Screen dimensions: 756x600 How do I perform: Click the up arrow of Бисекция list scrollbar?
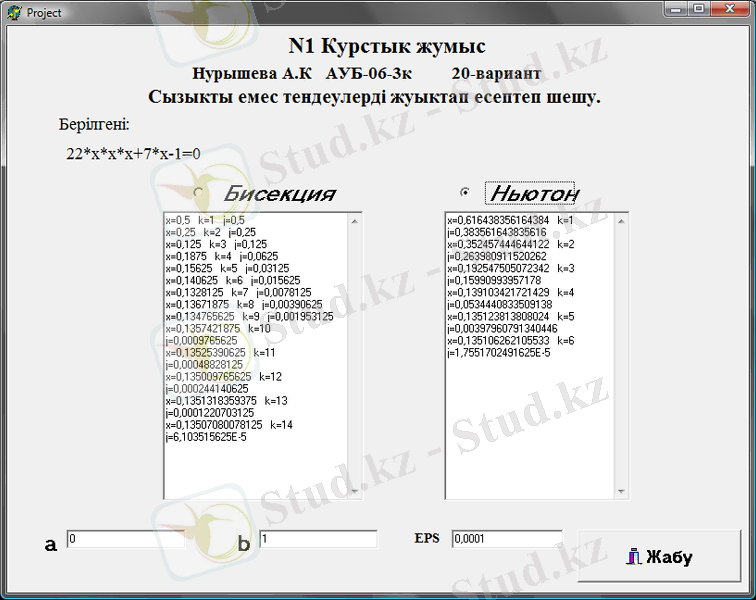coord(355,221)
